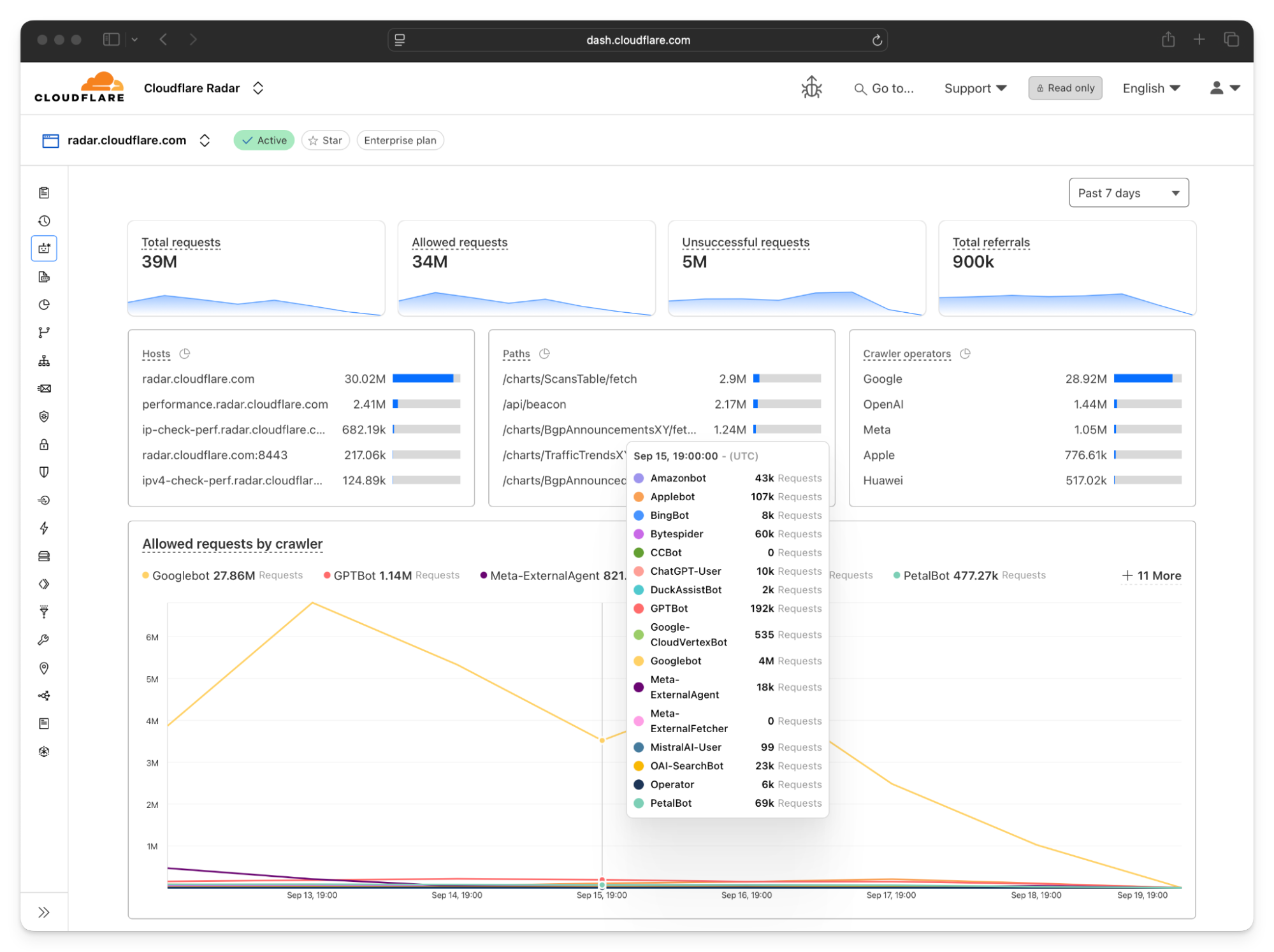The height and width of the screenshot is (952, 1274).
Task: Click the wrench icon in the sidebar
Action: (44, 640)
